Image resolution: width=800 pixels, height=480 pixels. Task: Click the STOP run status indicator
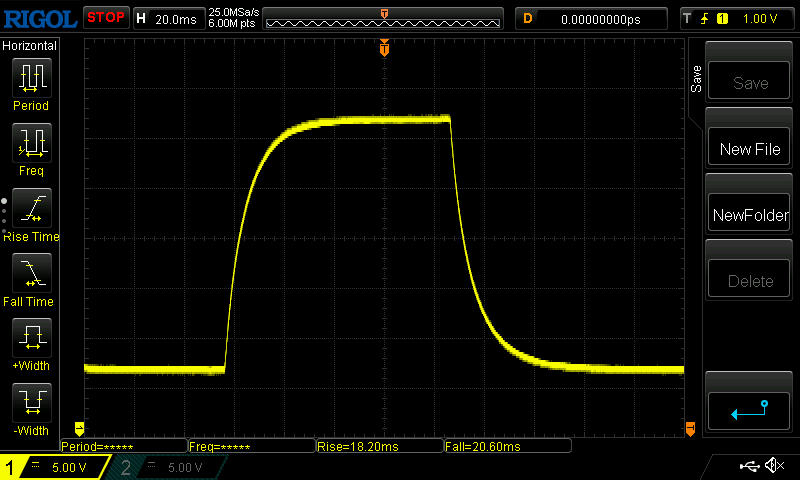coord(106,18)
